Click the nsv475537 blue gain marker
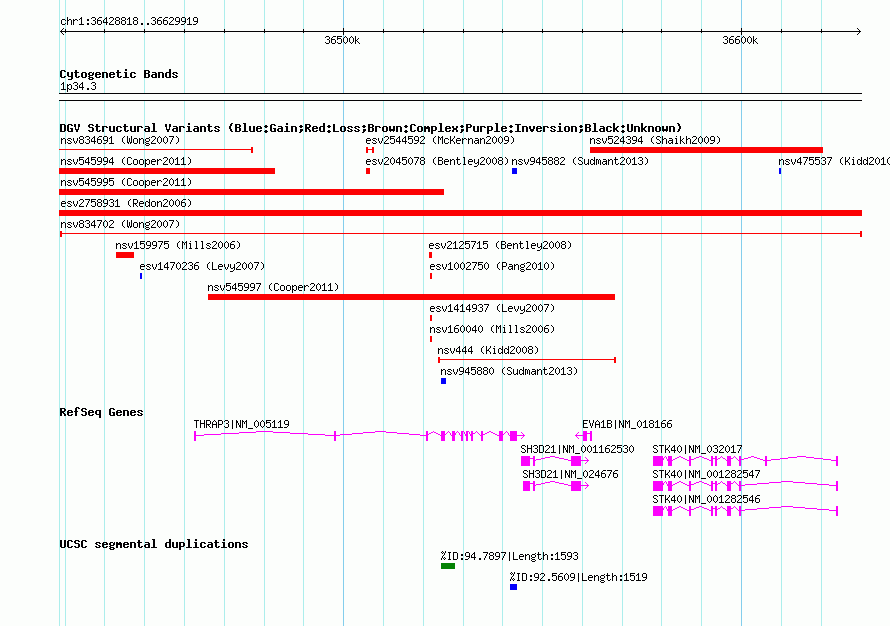Viewport: 890px width, 626px height. [x=780, y=171]
